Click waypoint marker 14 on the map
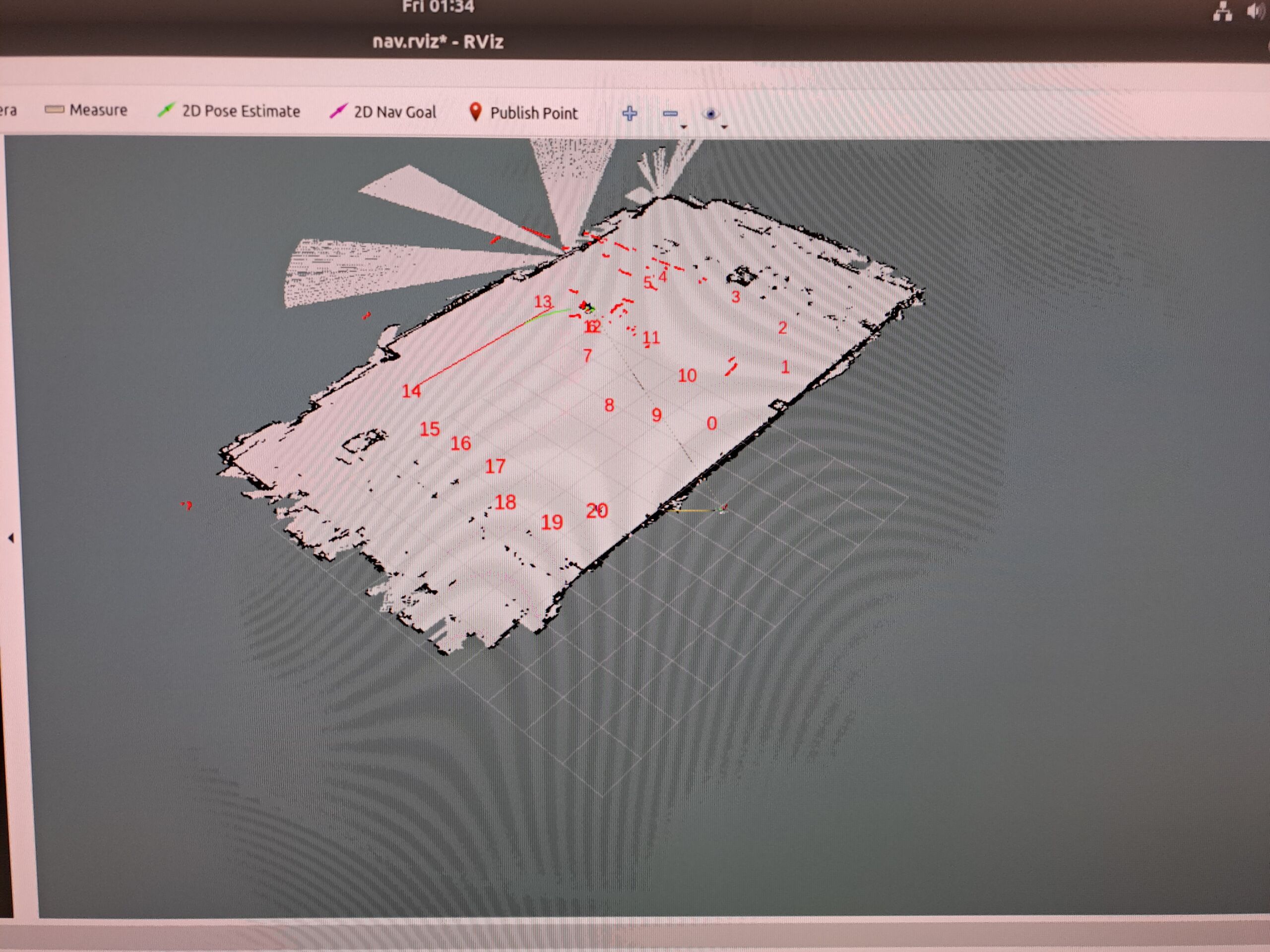The width and height of the screenshot is (1270, 952). 411,391
